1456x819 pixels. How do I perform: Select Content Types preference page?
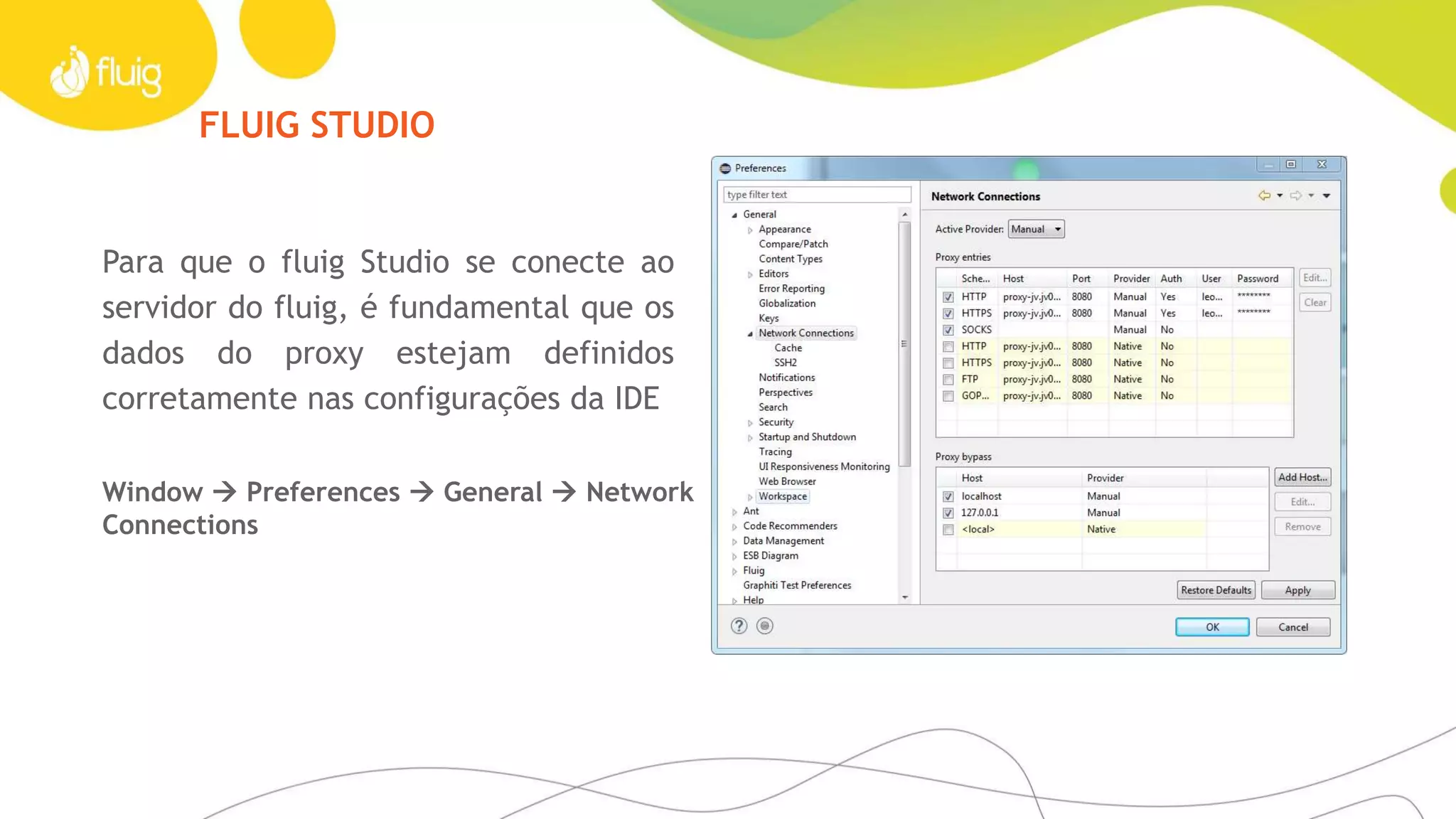point(790,259)
